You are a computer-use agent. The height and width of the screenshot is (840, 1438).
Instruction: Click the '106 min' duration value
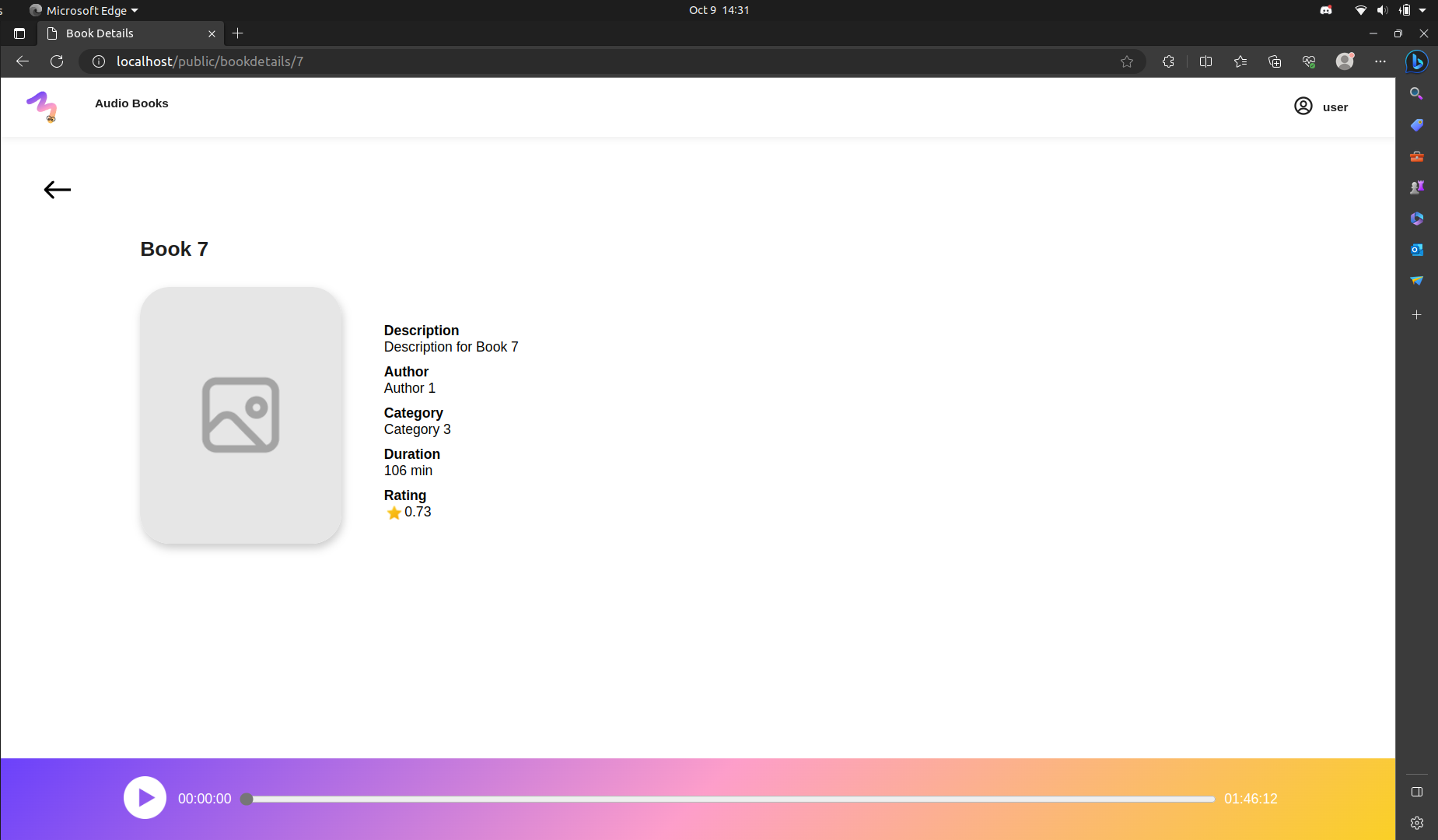(x=408, y=471)
